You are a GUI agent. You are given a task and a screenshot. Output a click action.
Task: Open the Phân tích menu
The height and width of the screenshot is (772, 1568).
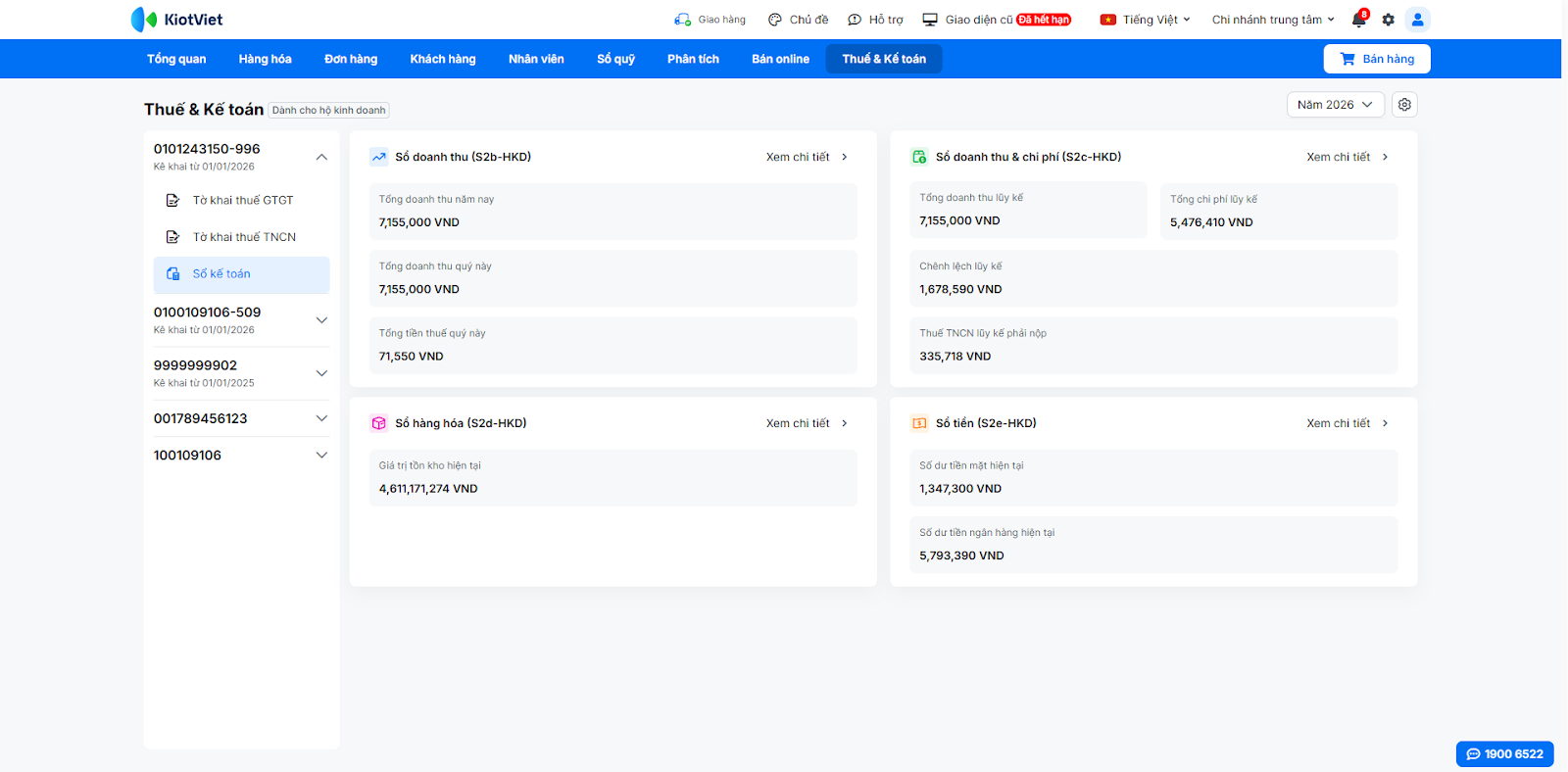tap(694, 59)
